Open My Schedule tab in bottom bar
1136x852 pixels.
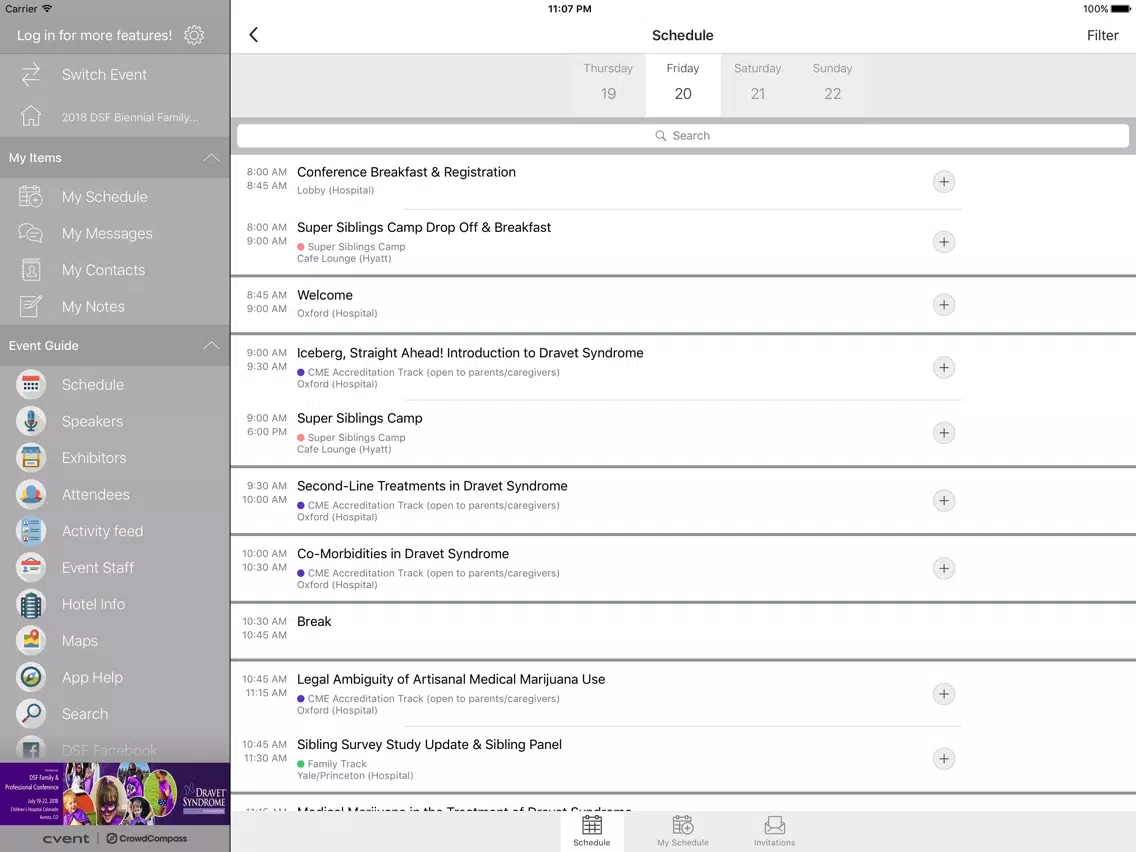pyautogui.click(x=682, y=831)
